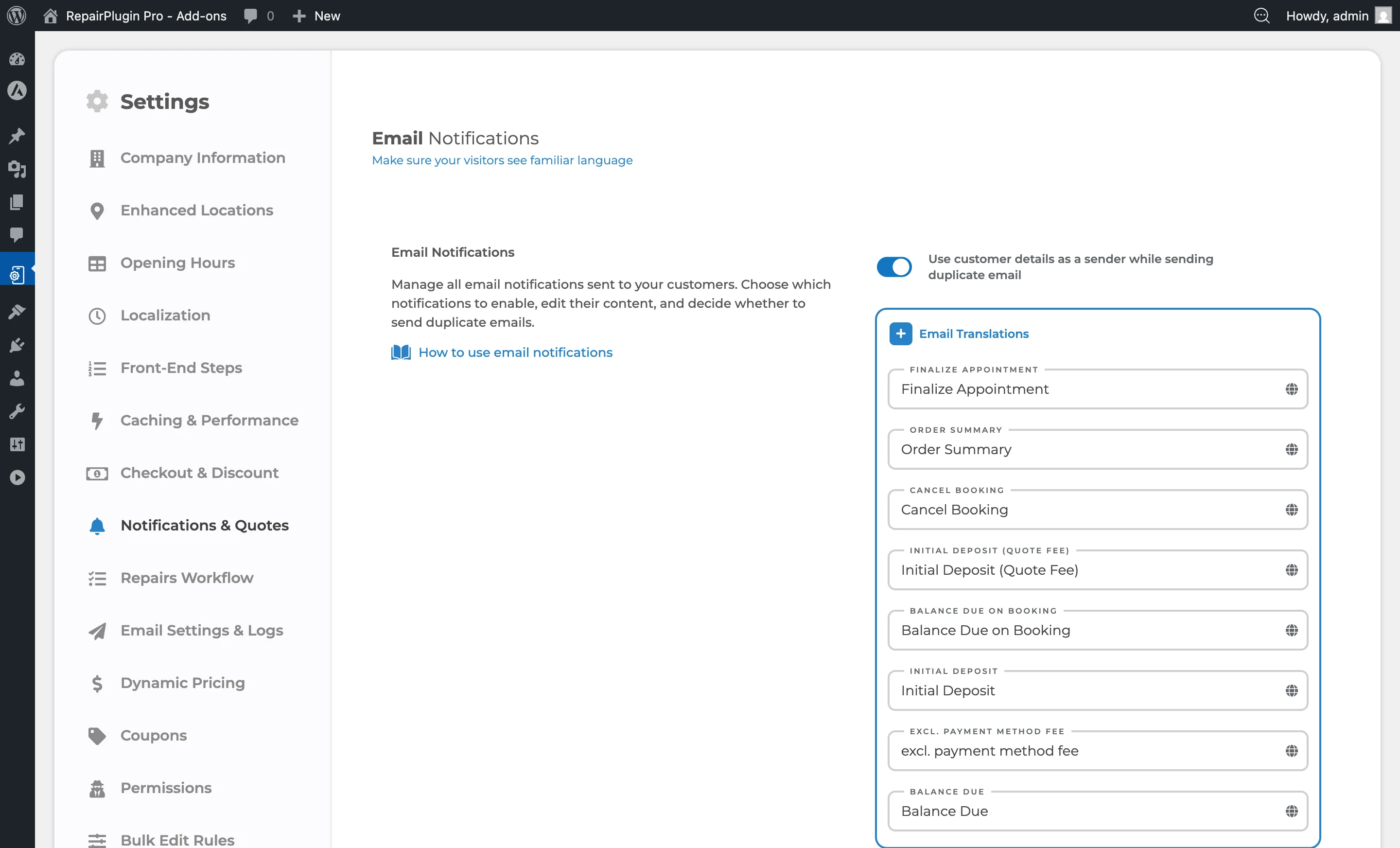Open the Users icon in admin sidebar
Viewport: 1400px width, 848px height.
[17, 378]
